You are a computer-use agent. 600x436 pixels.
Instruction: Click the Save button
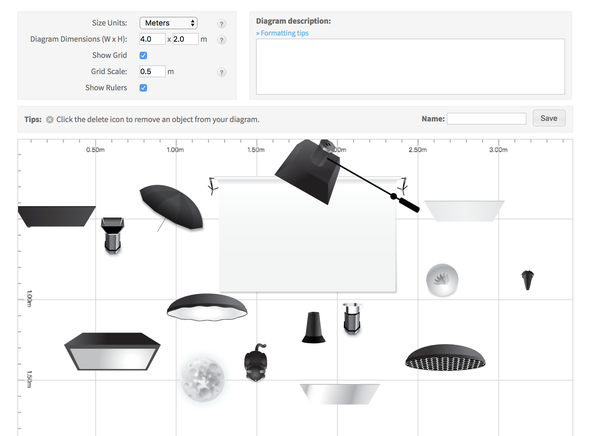[549, 118]
